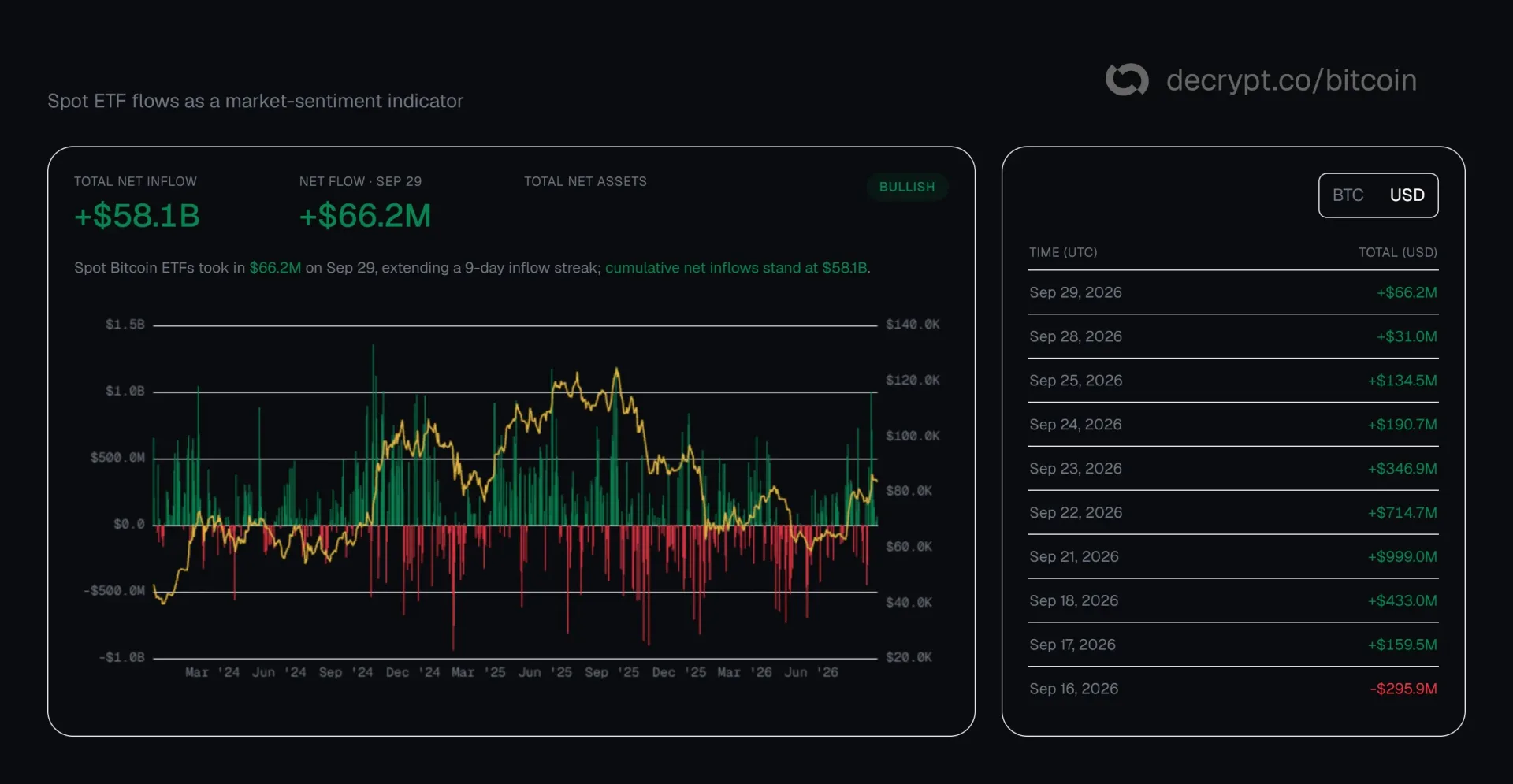Click the $140.0K right price axis label

click(913, 325)
